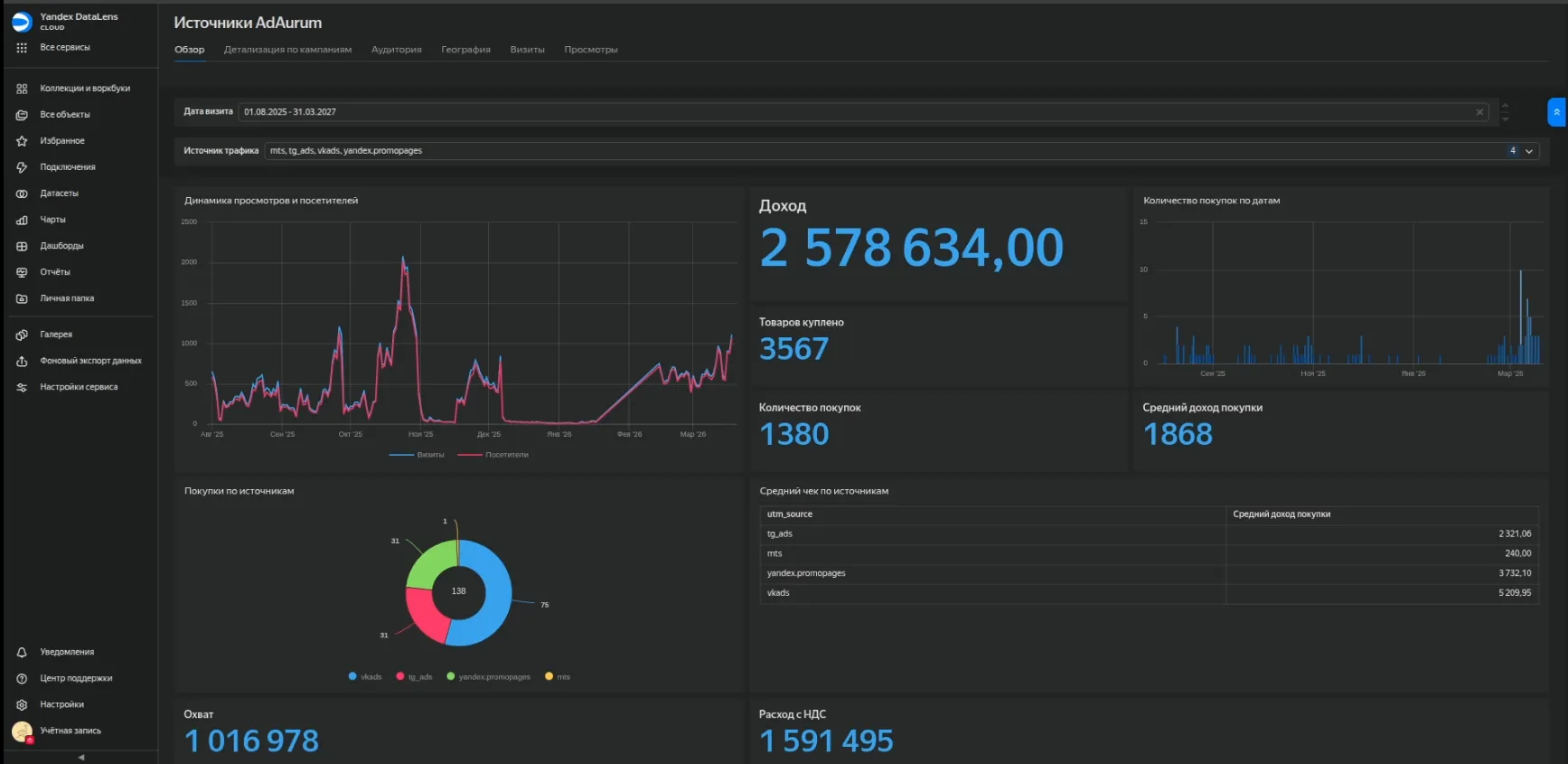
Task: Open Дашборды section link
Action: click(61, 246)
